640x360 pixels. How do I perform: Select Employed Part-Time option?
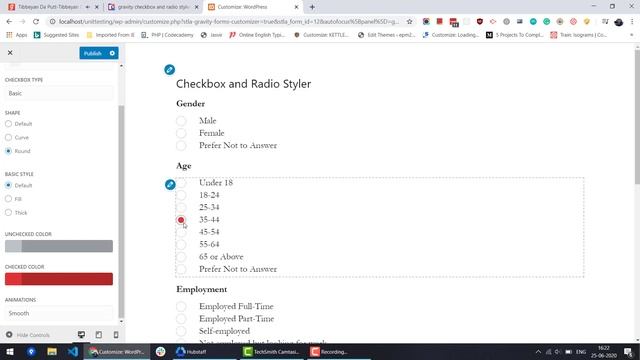[x=181, y=319]
